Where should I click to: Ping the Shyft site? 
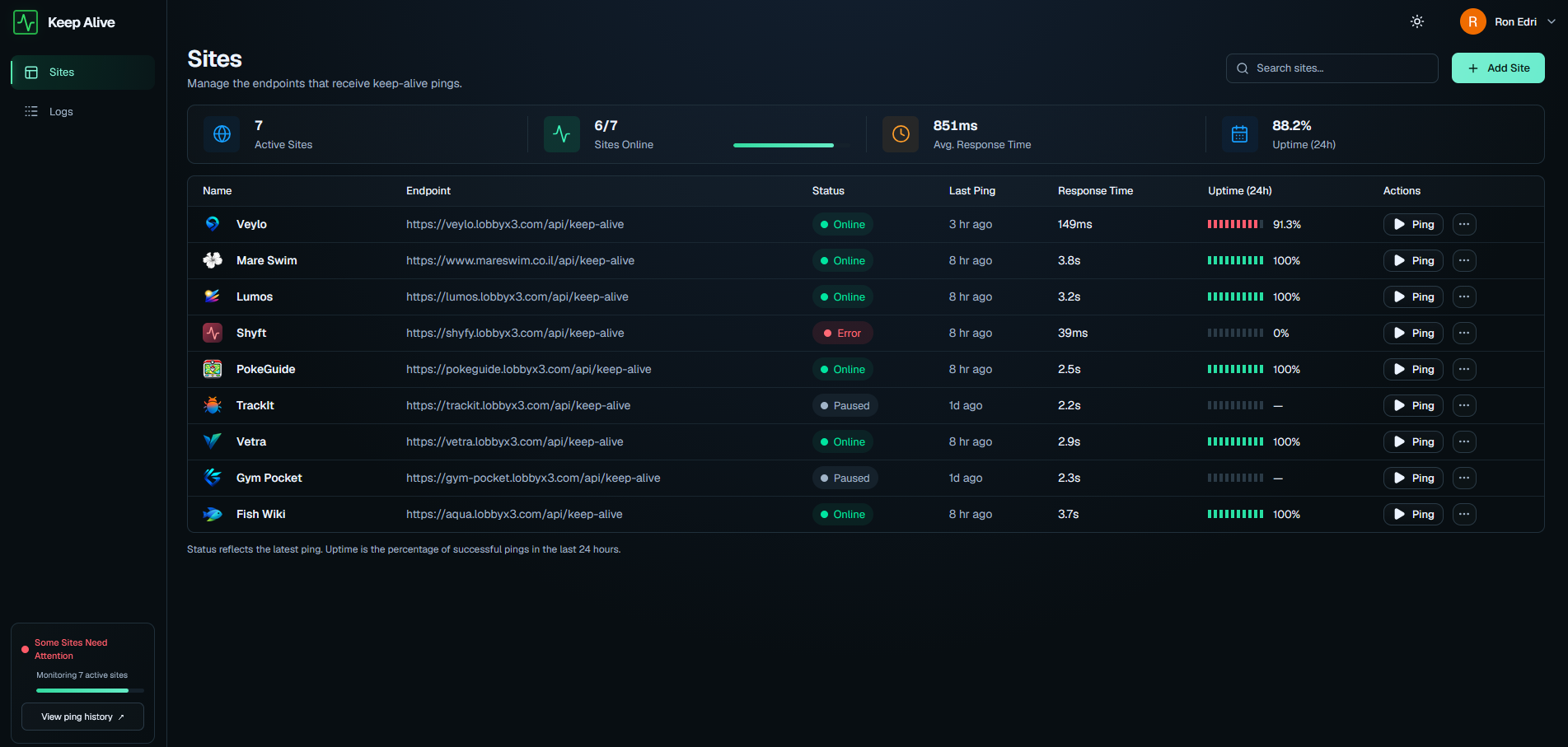[x=1413, y=333]
